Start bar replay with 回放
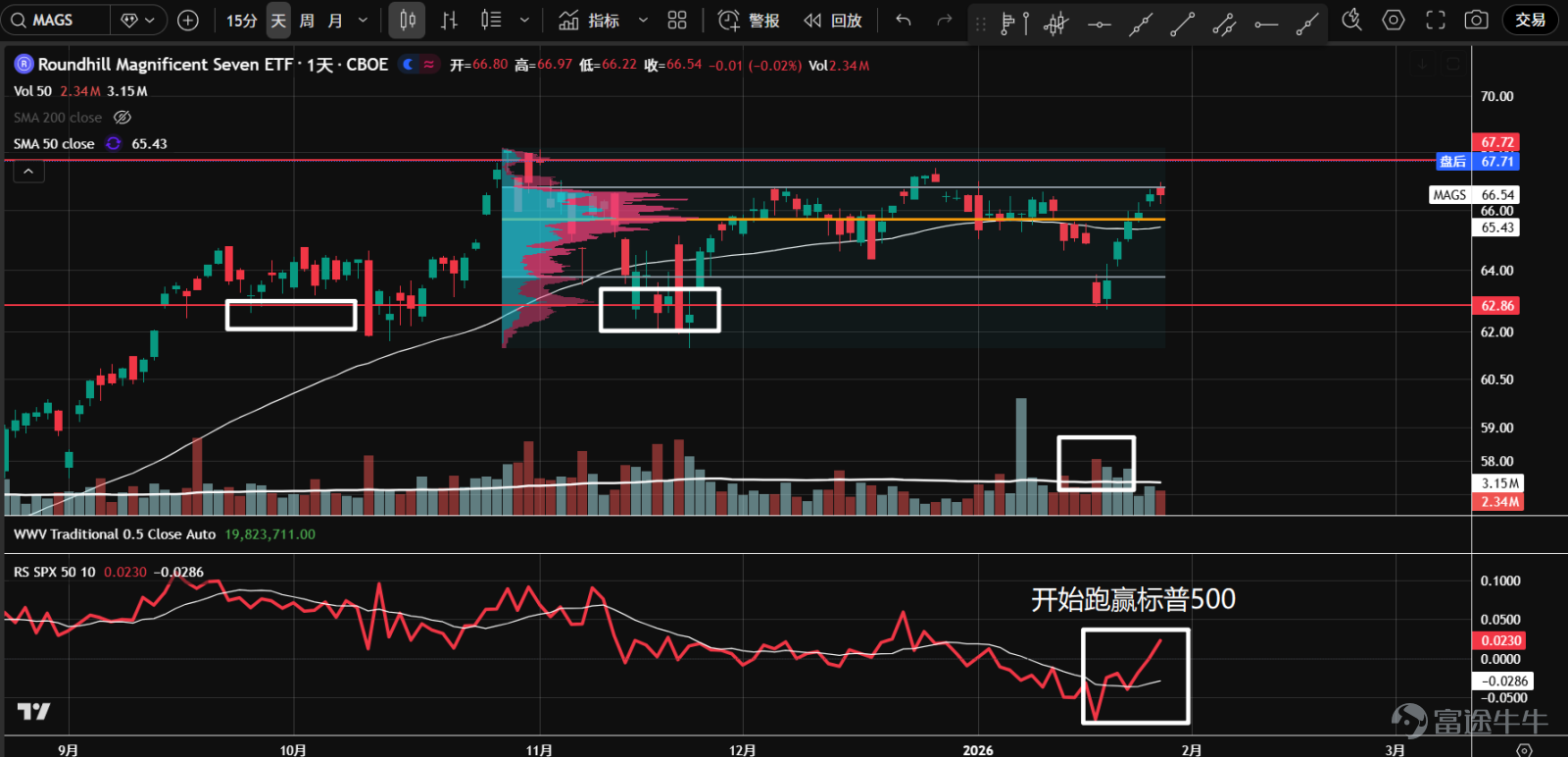This screenshot has height=757, width=1568. (x=832, y=20)
